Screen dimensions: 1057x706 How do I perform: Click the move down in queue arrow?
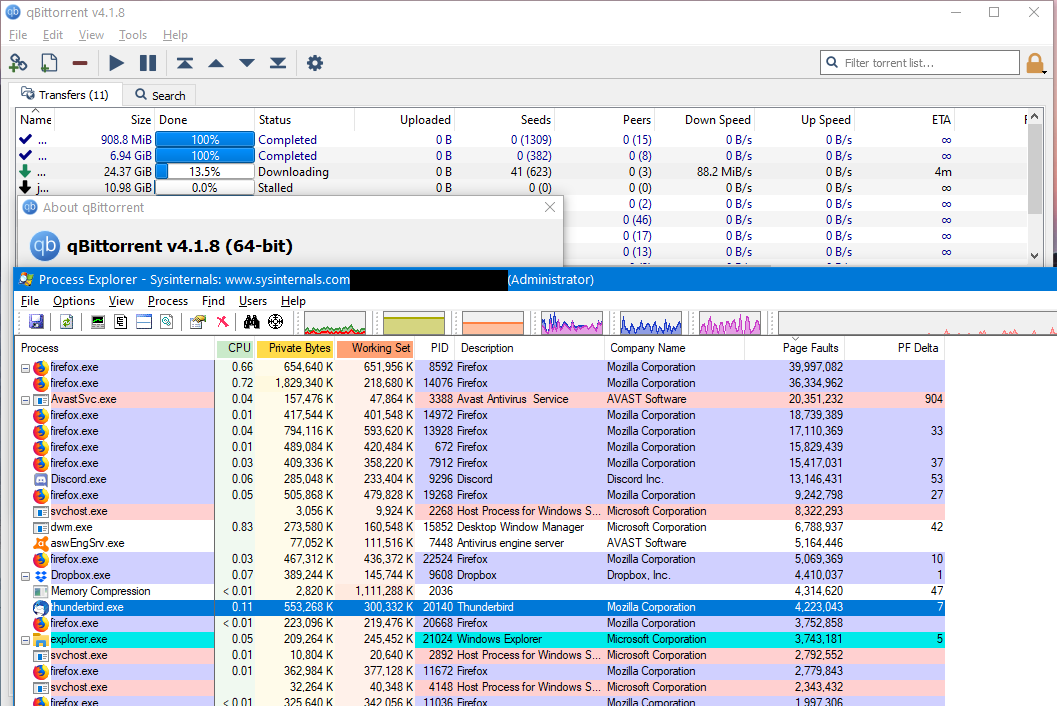pos(247,63)
